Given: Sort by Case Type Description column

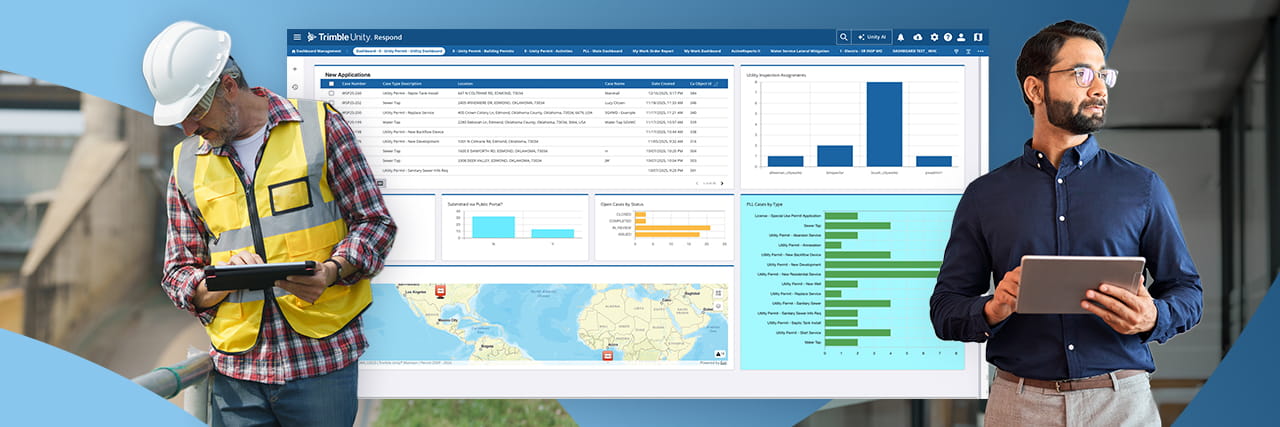Looking at the screenshot, I should [x=402, y=84].
